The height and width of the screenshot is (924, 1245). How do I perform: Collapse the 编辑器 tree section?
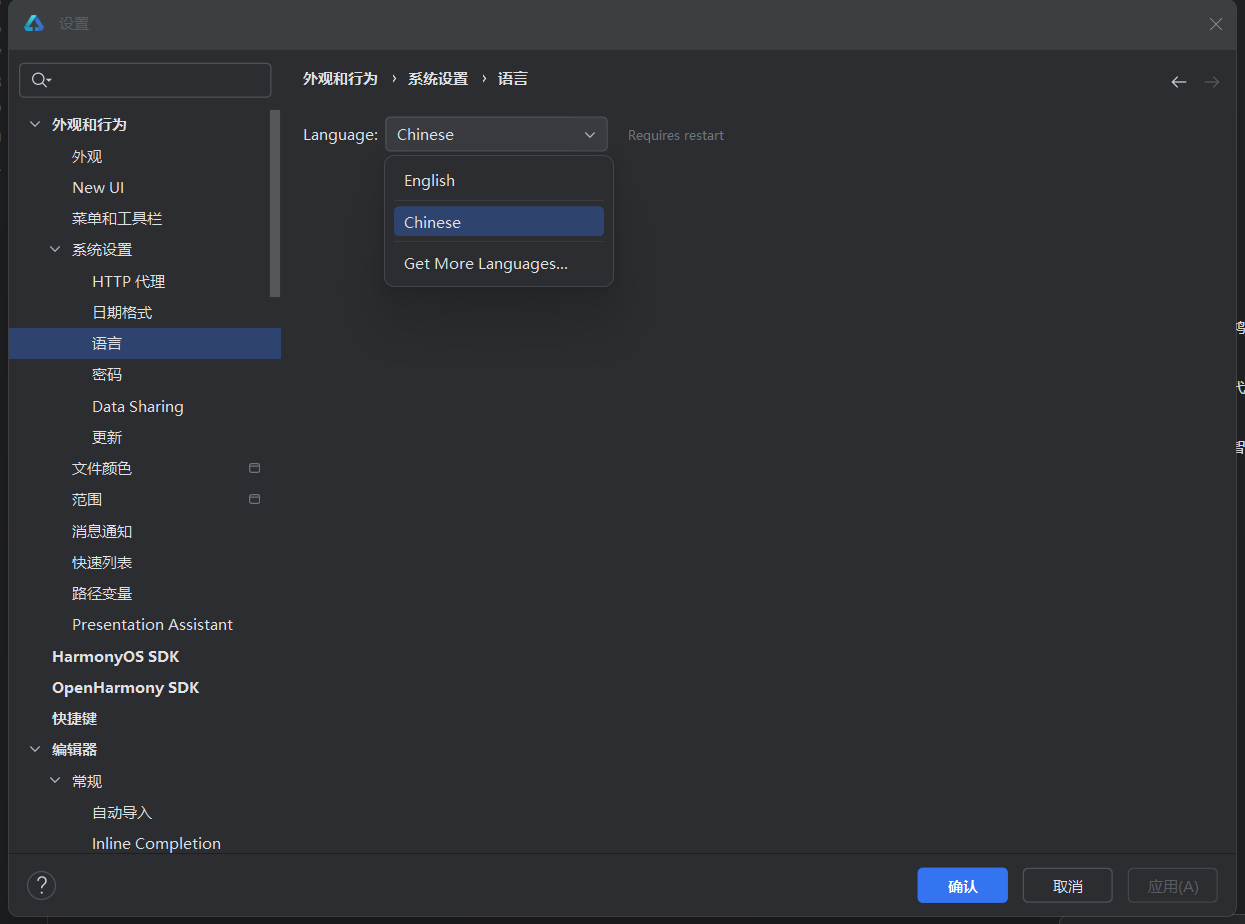point(35,749)
